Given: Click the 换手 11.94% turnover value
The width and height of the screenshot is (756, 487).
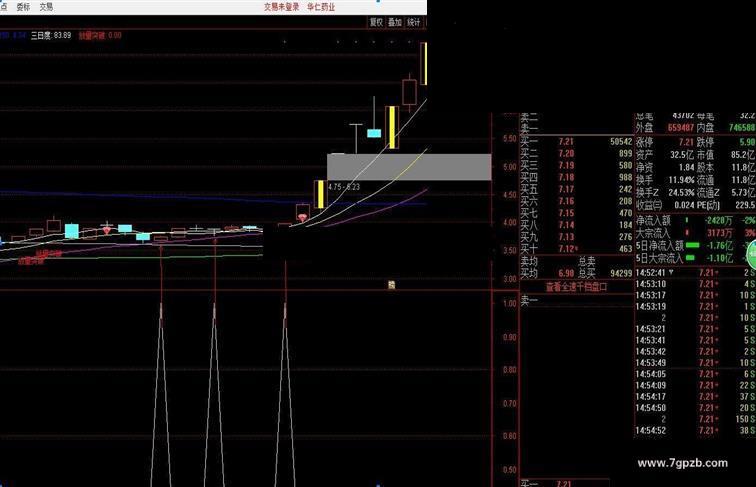Looking at the screenshot, I should (x=681, y=180).
